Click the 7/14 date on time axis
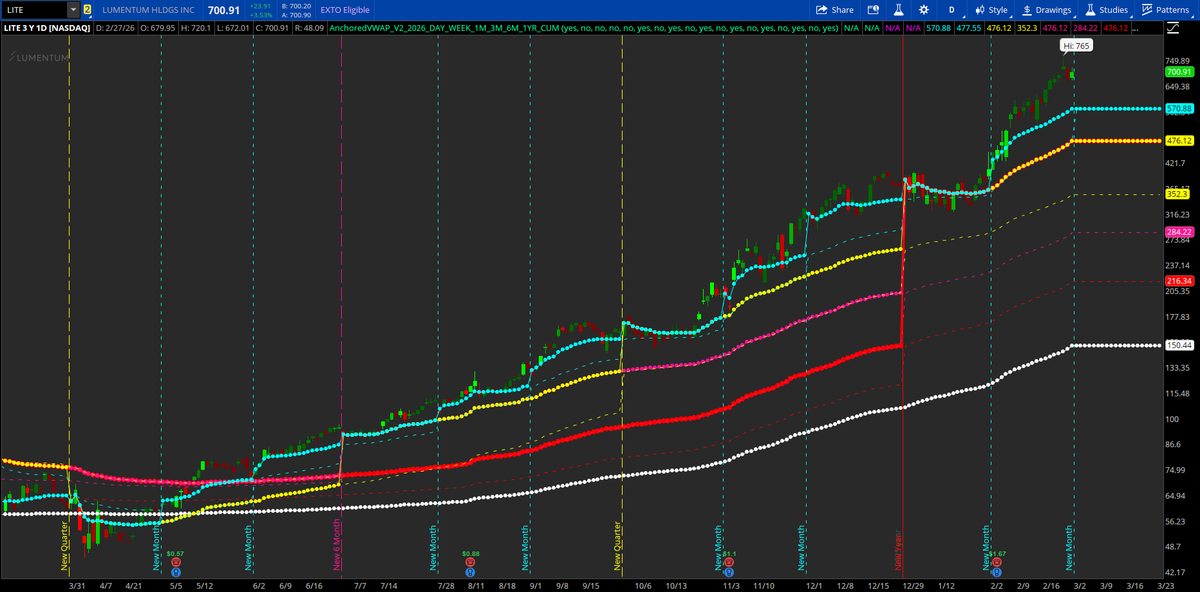1200x592 pixels. (388, 585)
